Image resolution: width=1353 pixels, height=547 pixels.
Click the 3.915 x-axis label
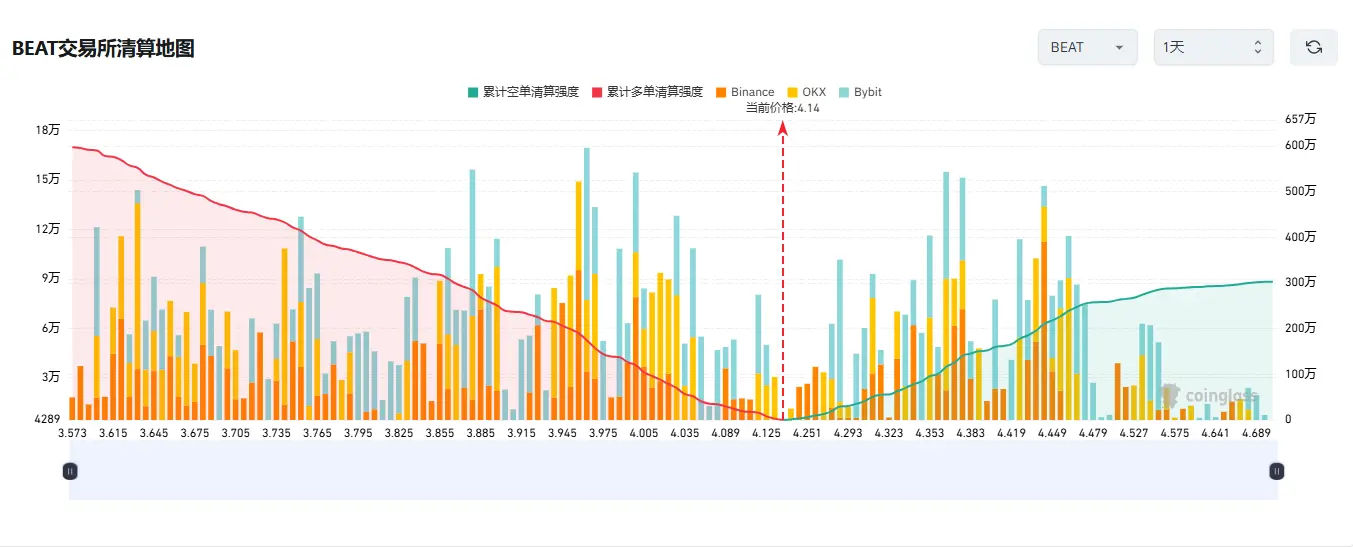click(x=521, y=433)
